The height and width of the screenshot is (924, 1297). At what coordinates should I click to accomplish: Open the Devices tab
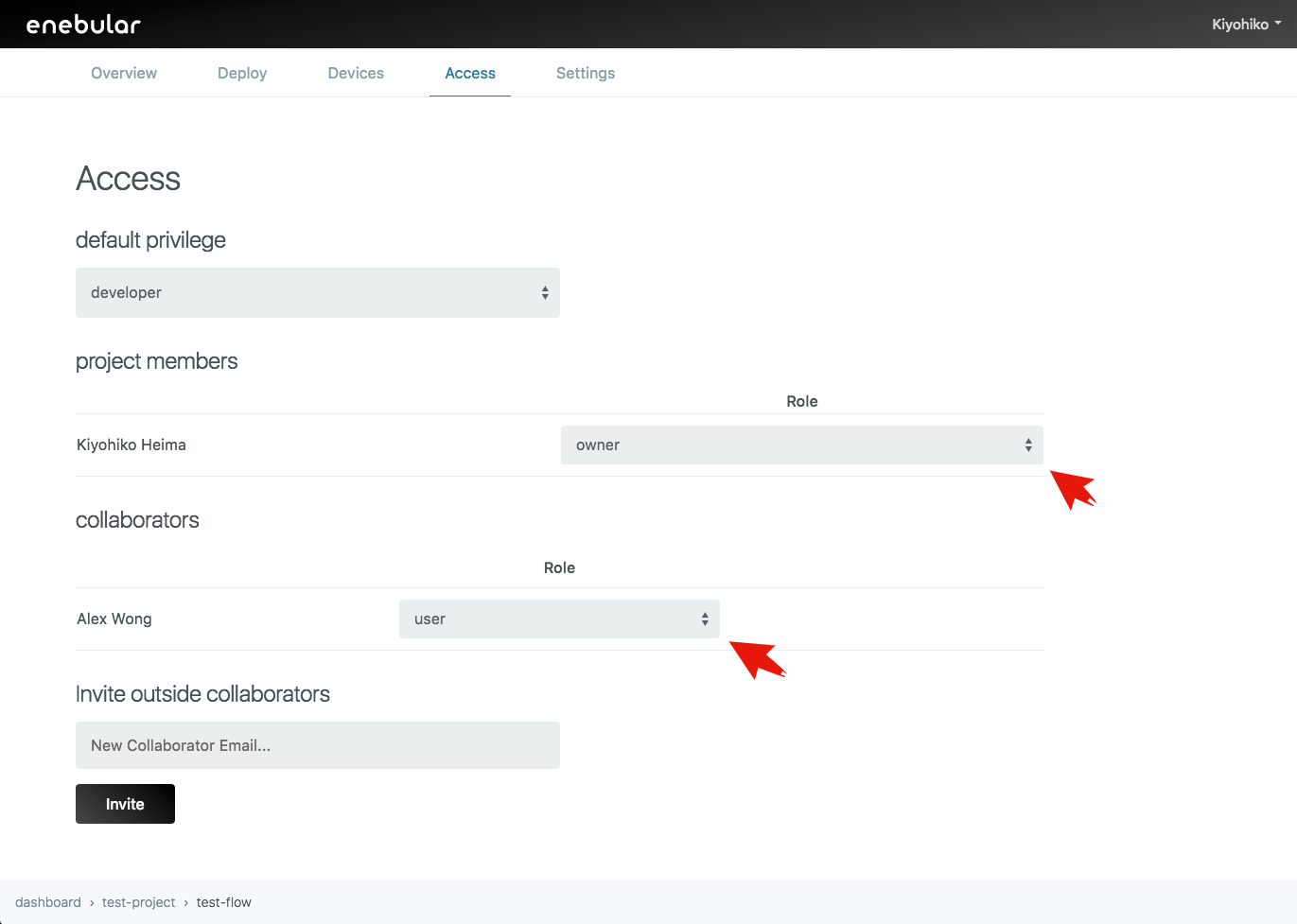pos(356,73)
